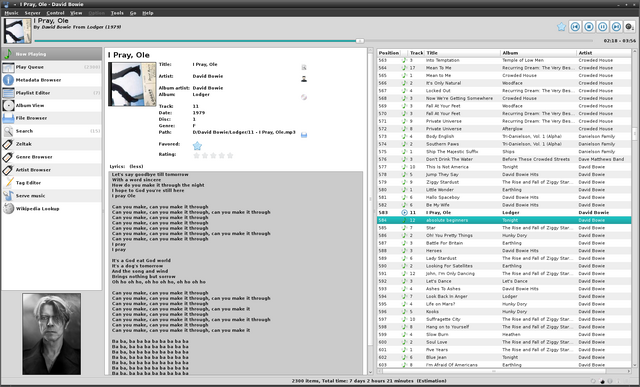Screen dimensions: 640x387
Task: Sort playlist by Album column
Action: click(538, 53)
